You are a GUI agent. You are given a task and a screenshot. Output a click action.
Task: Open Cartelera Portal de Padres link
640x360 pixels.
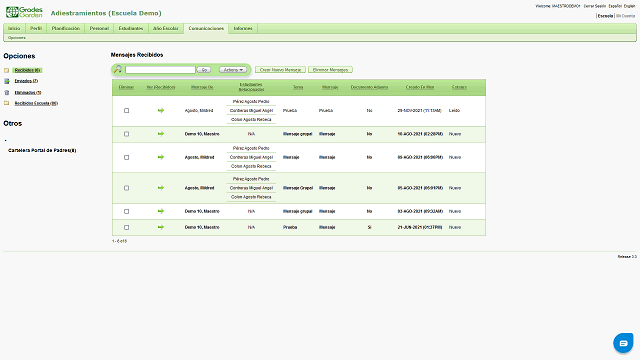tap(42, 150)
